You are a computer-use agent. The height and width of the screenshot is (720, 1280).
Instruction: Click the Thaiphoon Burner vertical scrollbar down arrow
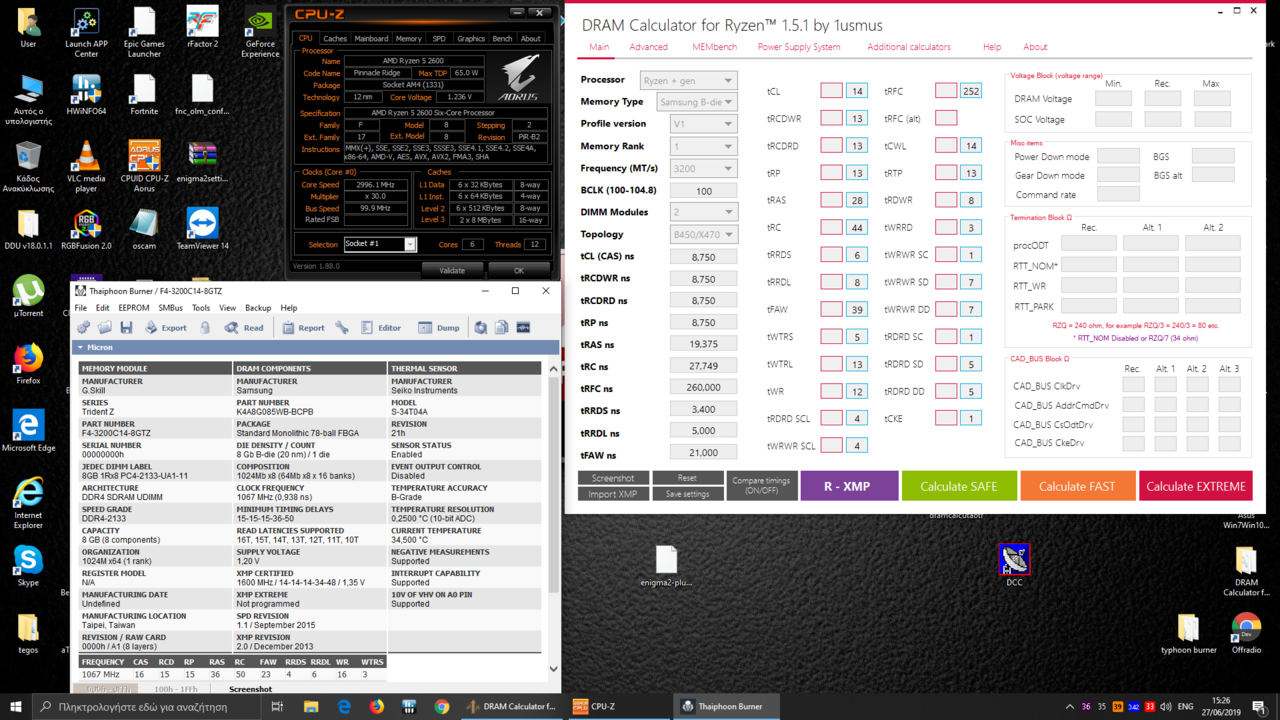point(554,669)
